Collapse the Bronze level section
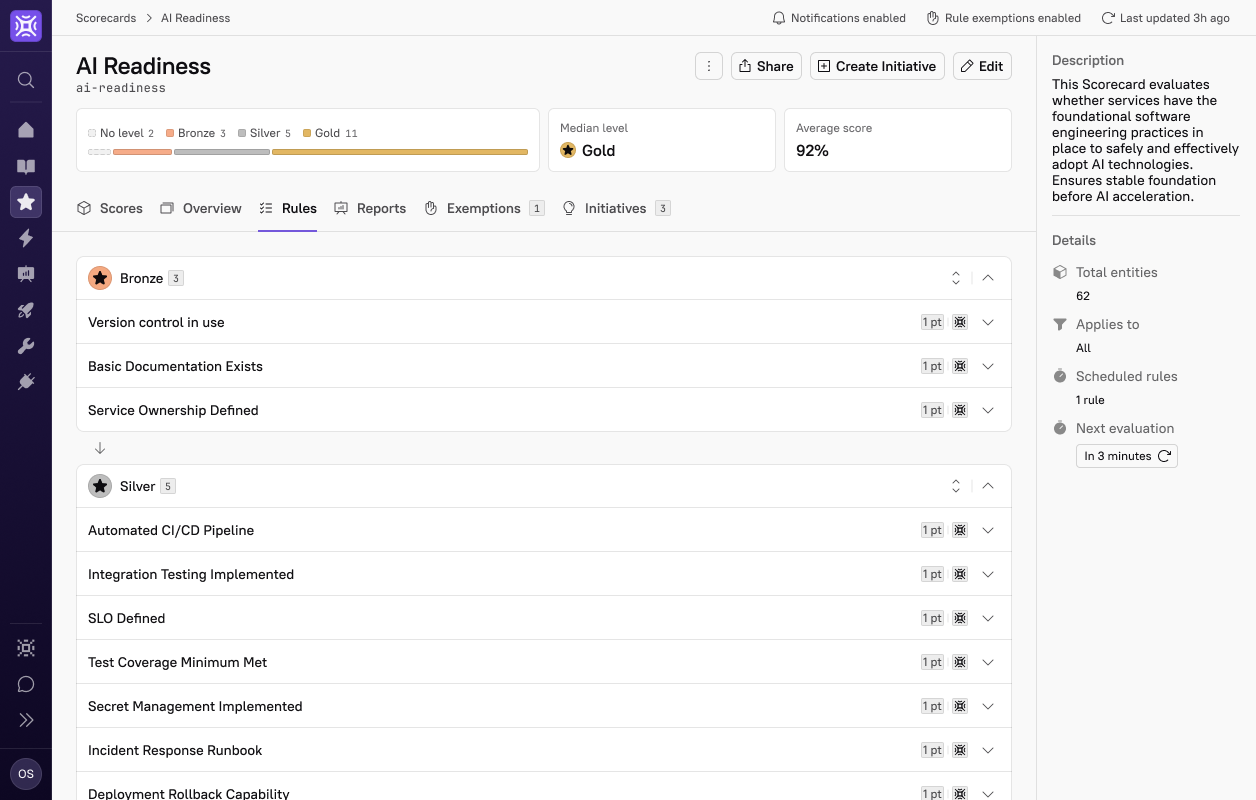Image resolution: width=1256 pixels, height=800 pixels. 988,278
